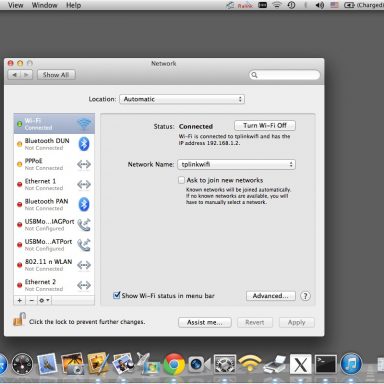Turn Wi-Fi Off button
Screen dimensions: 384x384
coord(265,126)
